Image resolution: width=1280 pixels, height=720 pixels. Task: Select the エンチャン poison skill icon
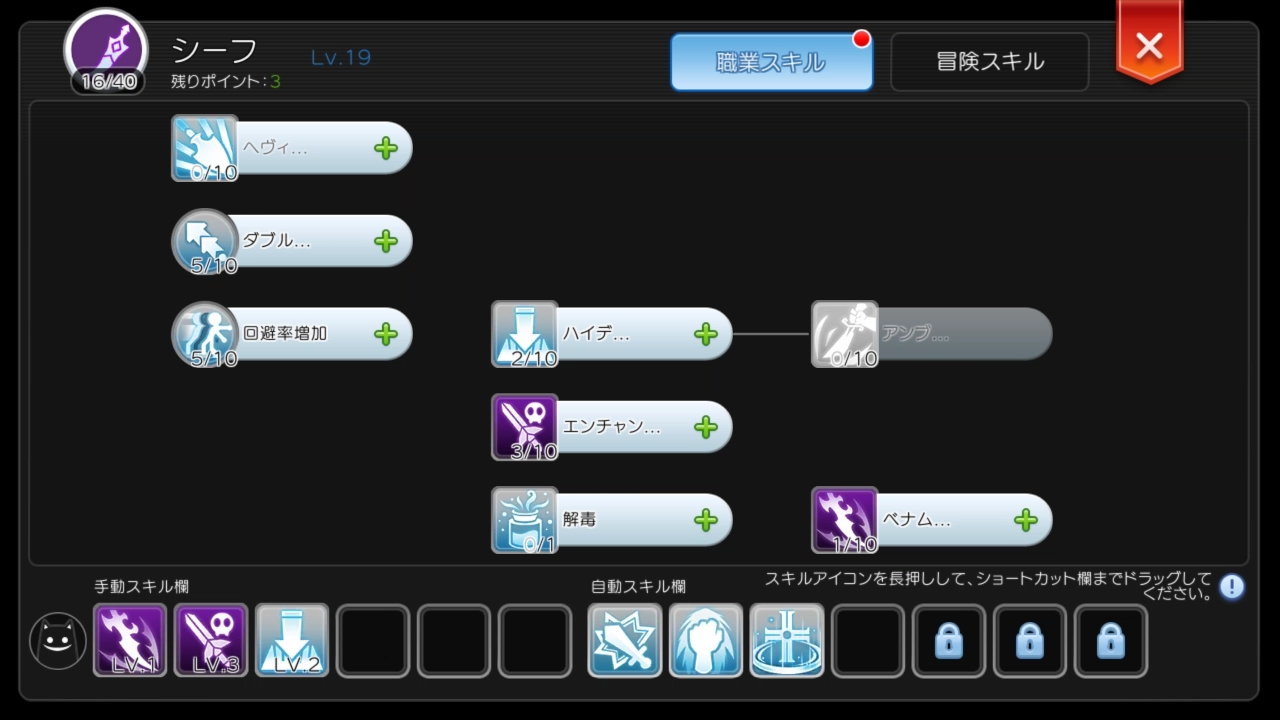pyautogui.click(x=525, y=427)
